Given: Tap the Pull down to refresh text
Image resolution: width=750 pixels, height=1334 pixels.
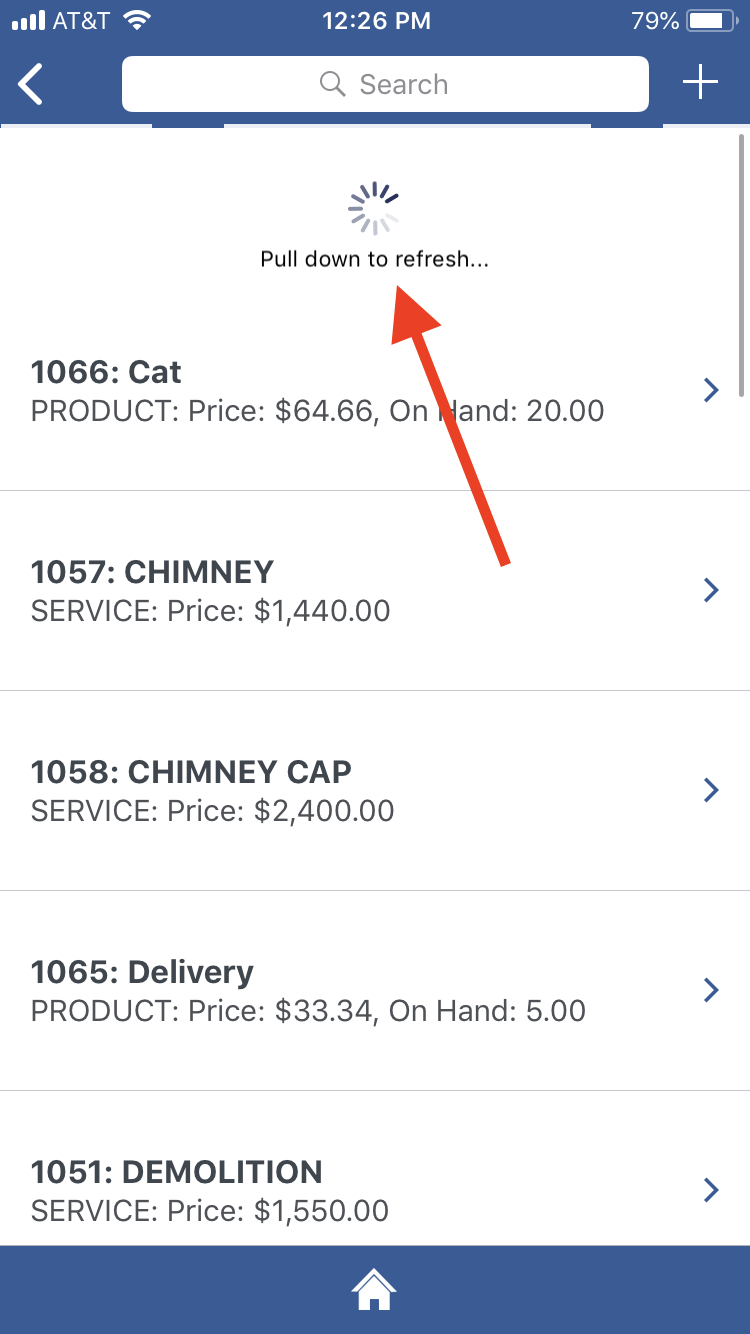Looking at the screenshot, I should (374, 260).
